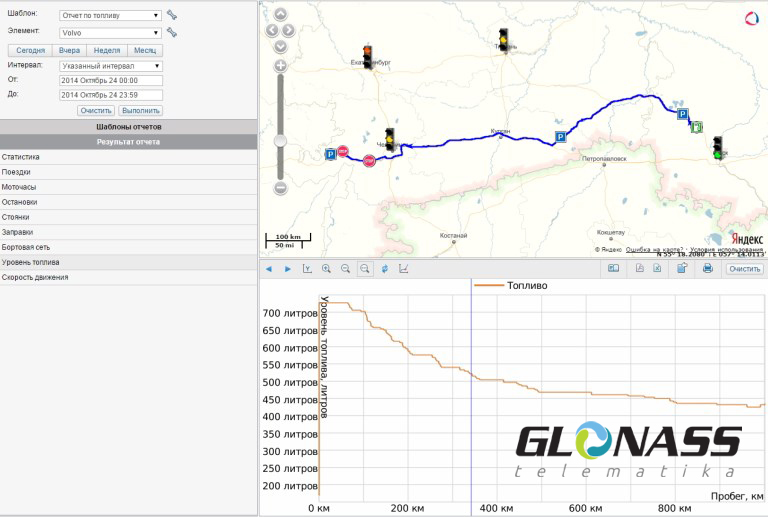
Task: Zoom out the map with minus button
Action: [x=281, y=188]
